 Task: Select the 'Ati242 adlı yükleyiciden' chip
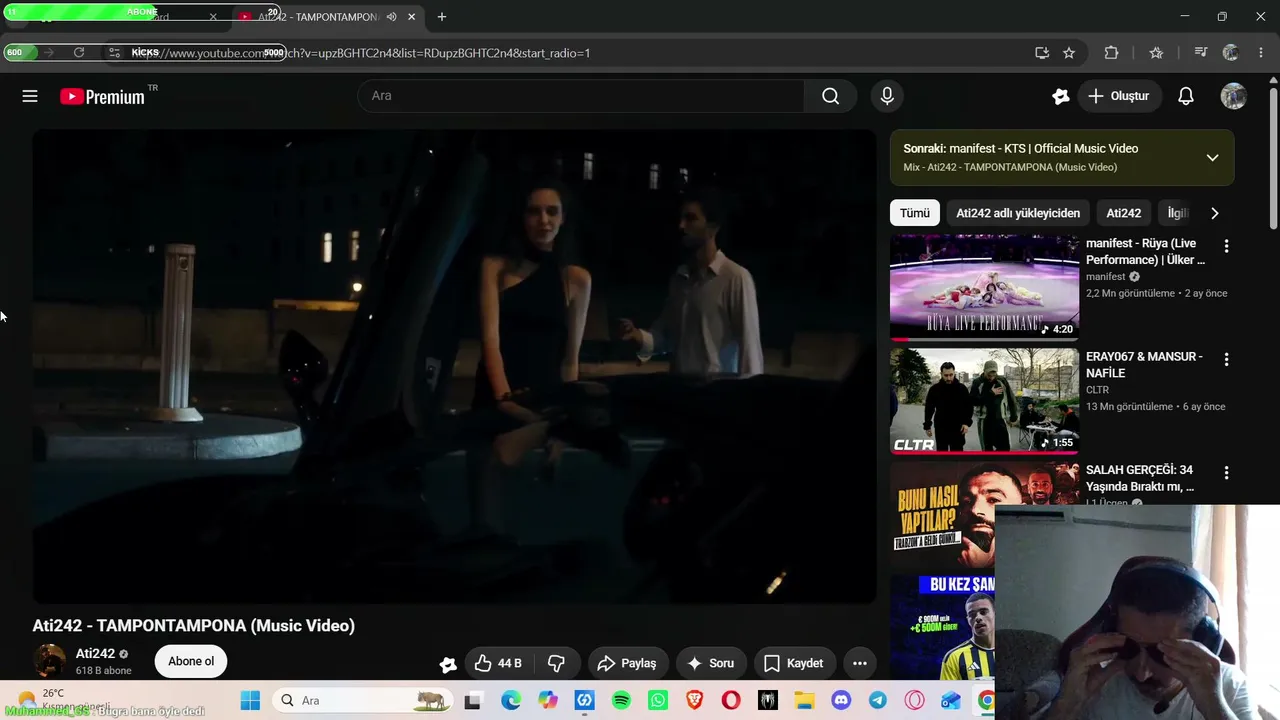pyautogui.click(x=1018, y=213)
